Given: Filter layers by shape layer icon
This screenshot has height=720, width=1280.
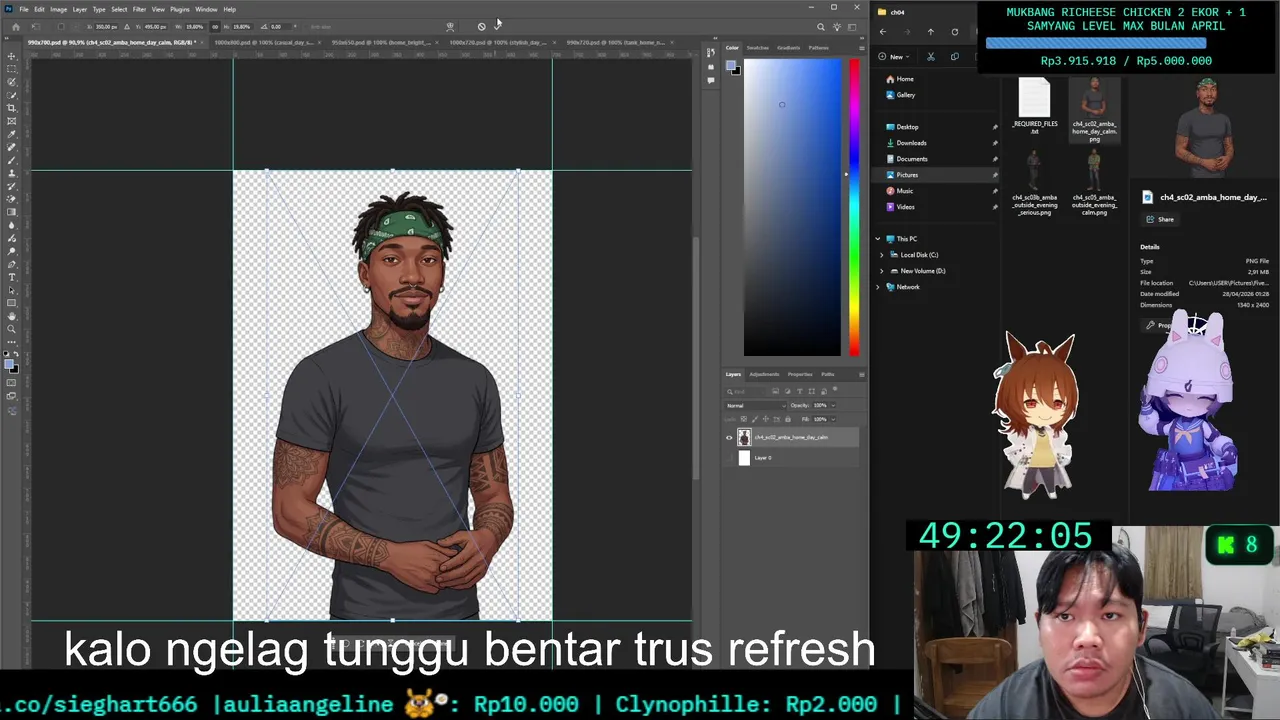Looking at the screenshot, I should pos(812,391).
